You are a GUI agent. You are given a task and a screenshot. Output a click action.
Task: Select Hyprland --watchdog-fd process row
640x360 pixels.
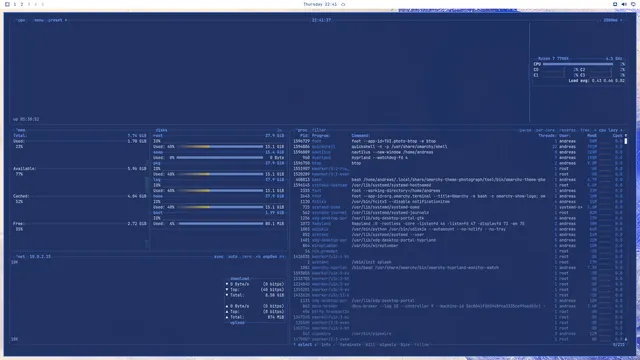(x=459, y=158)
